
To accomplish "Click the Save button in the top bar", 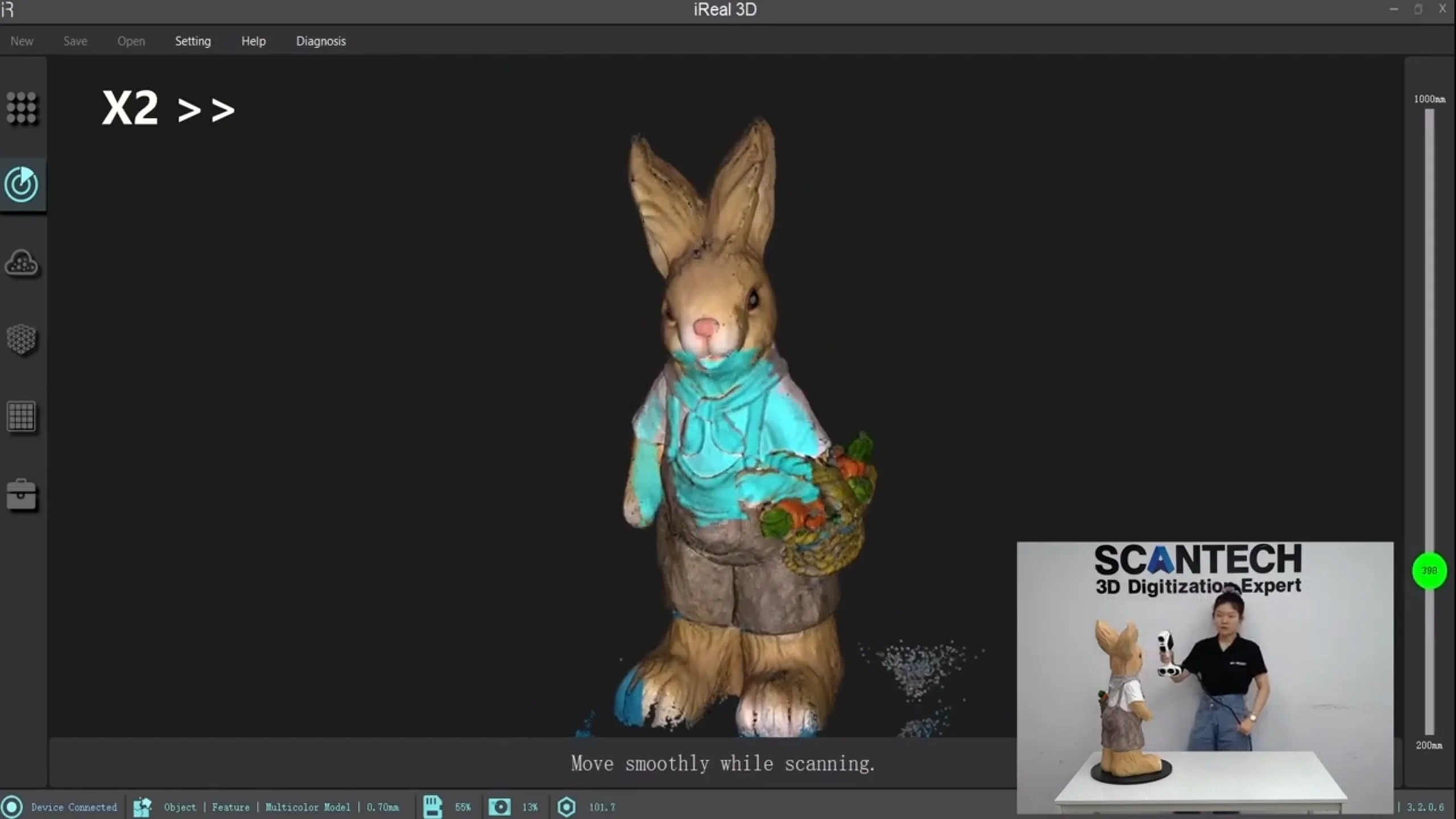I will pos(75,41).
